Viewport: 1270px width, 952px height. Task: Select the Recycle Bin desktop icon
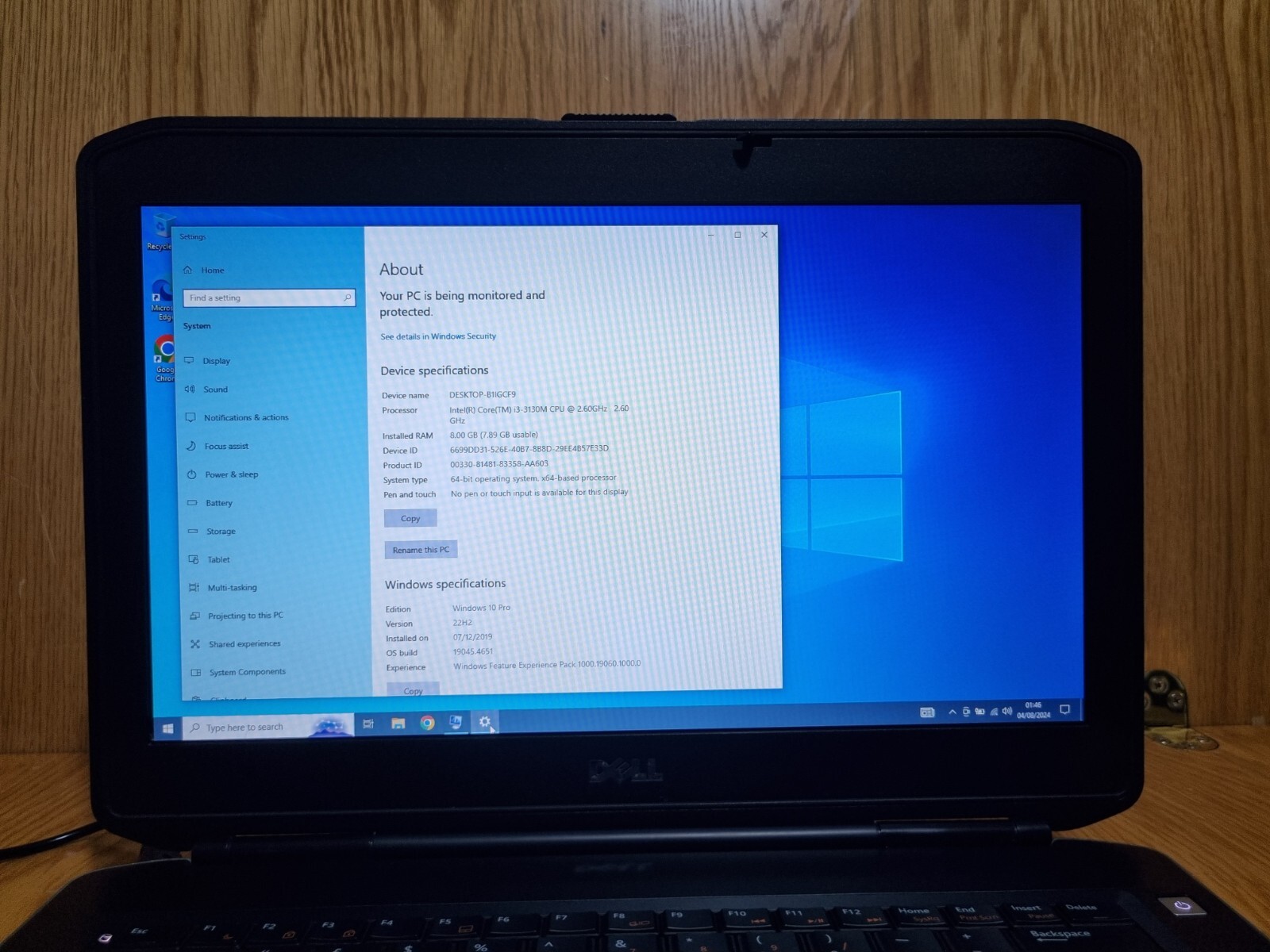coord(161,232)
